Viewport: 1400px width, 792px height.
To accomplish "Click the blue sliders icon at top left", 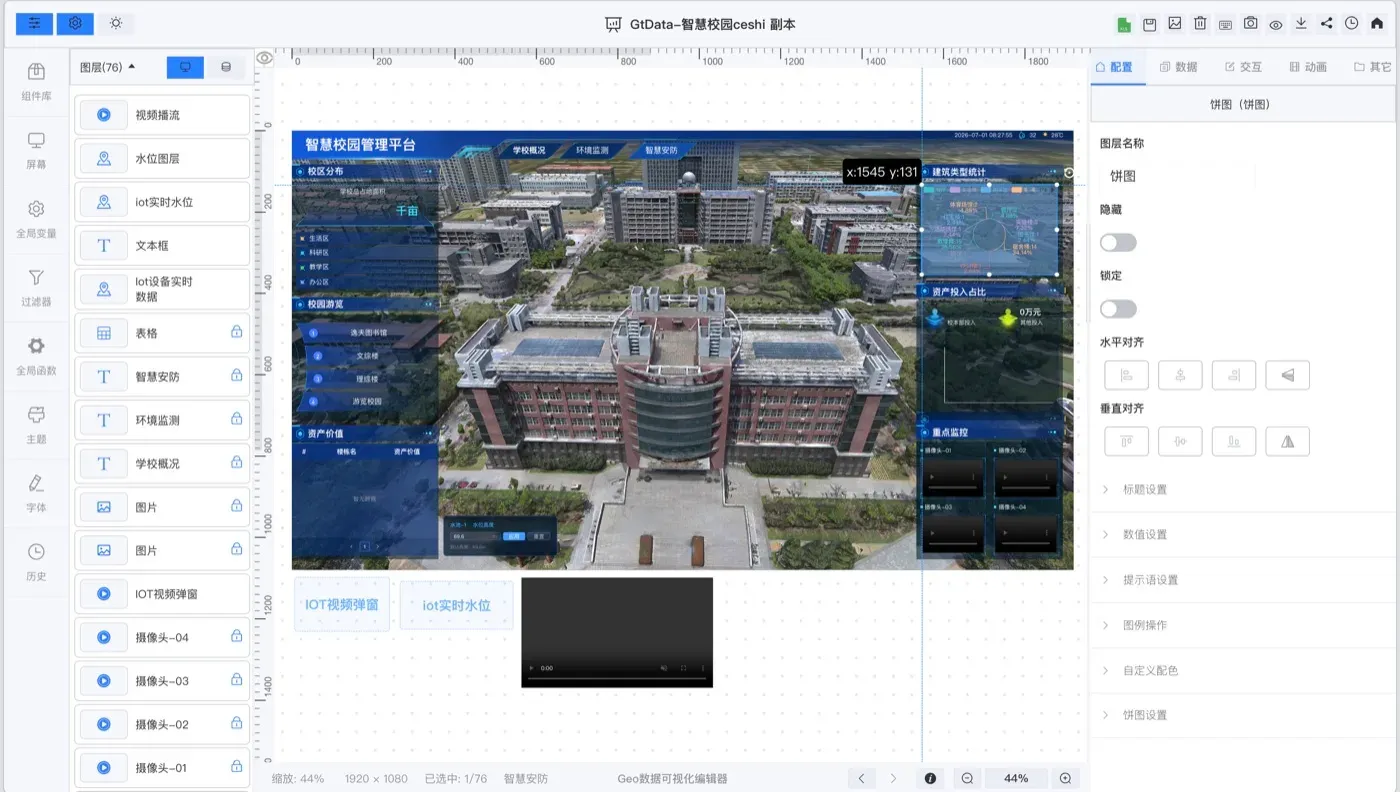I will coord(35,24).
